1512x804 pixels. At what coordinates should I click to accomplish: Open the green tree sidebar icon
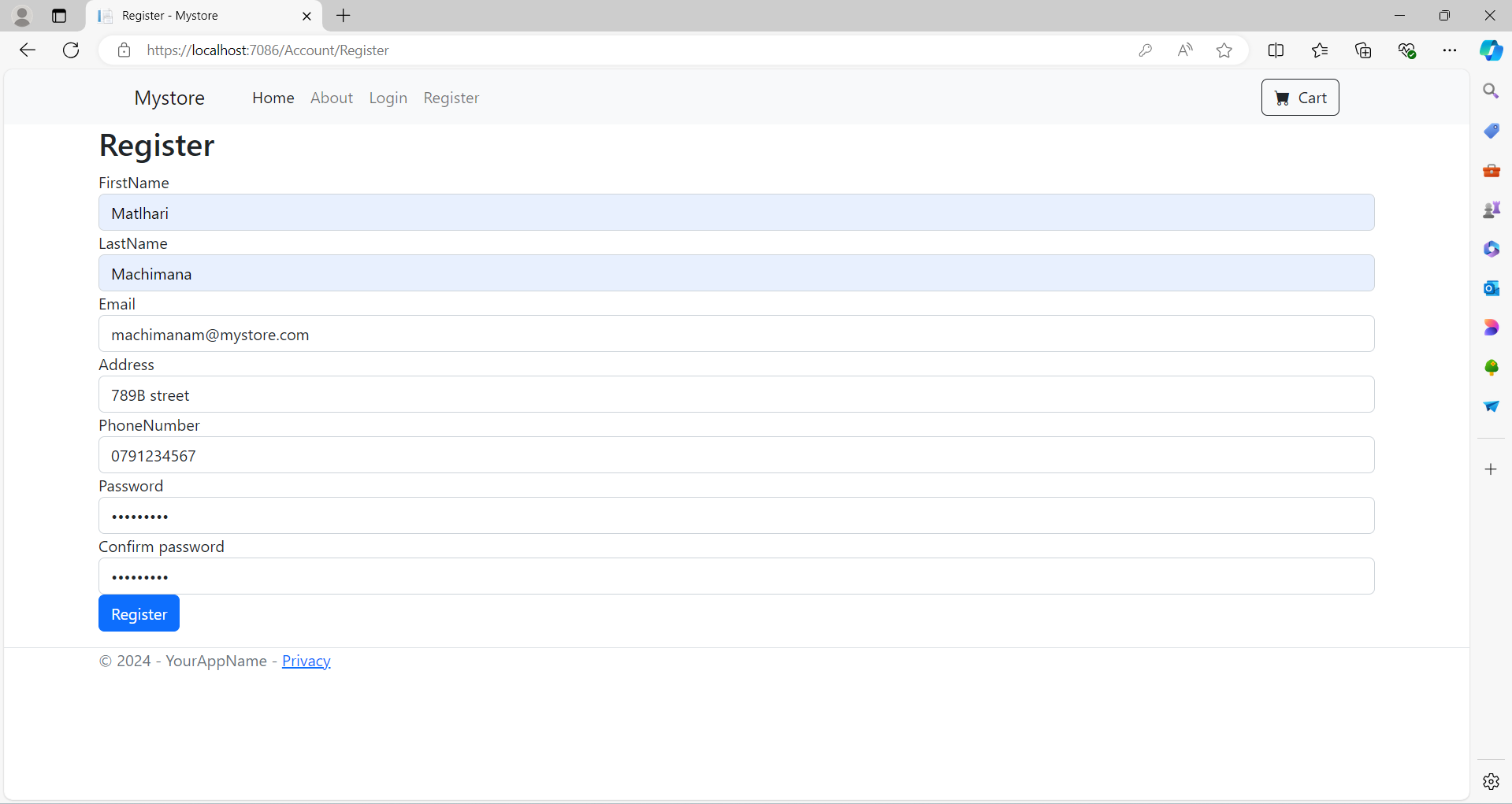(1491, 367)
